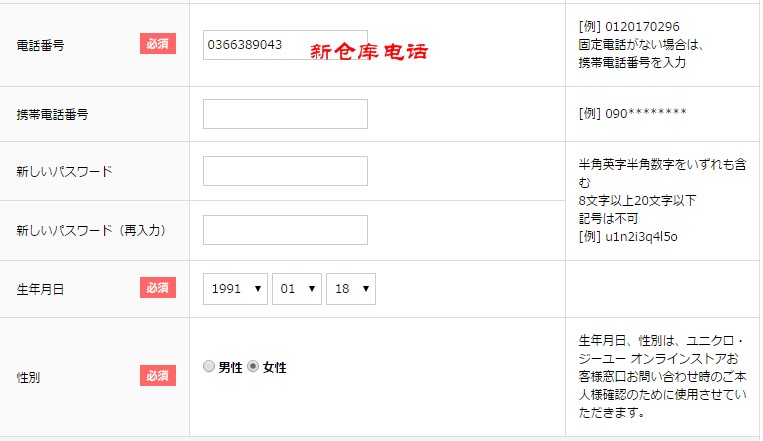Click the [例] 090******** hint text
This screenshot has width=763, height=441.
[x=632, y=113]
